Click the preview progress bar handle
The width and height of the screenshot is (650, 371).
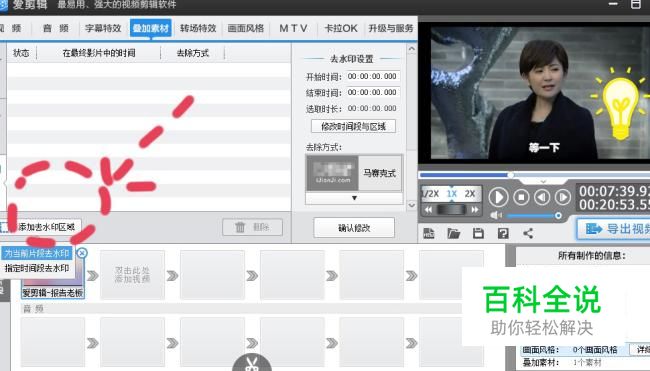pos(511,175)
